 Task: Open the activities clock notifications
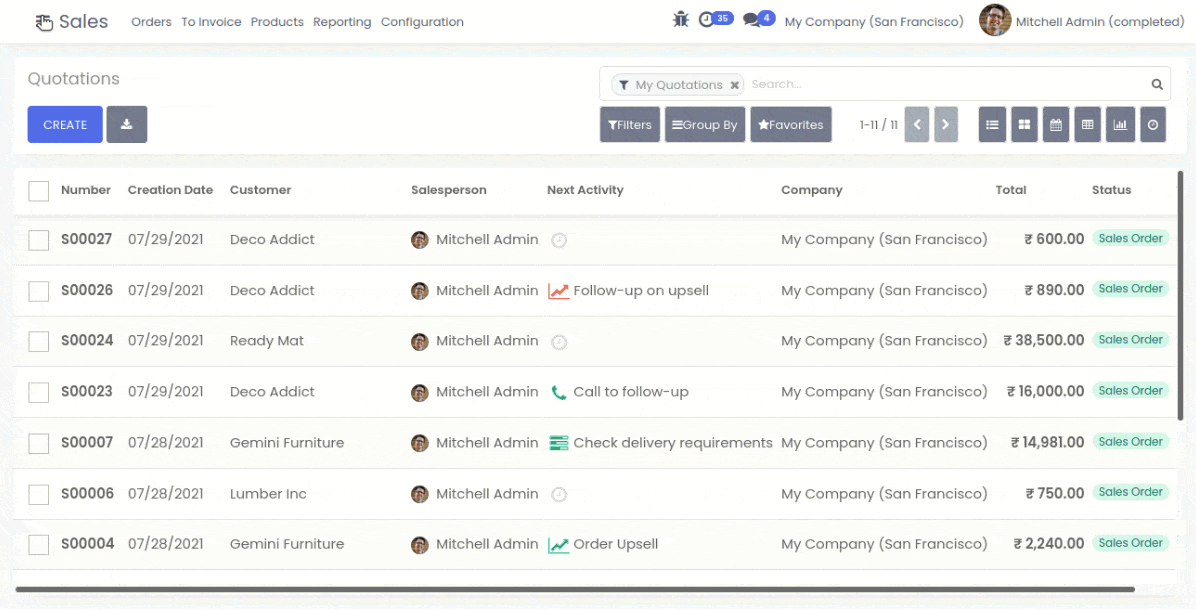click(x=714, y=19)
